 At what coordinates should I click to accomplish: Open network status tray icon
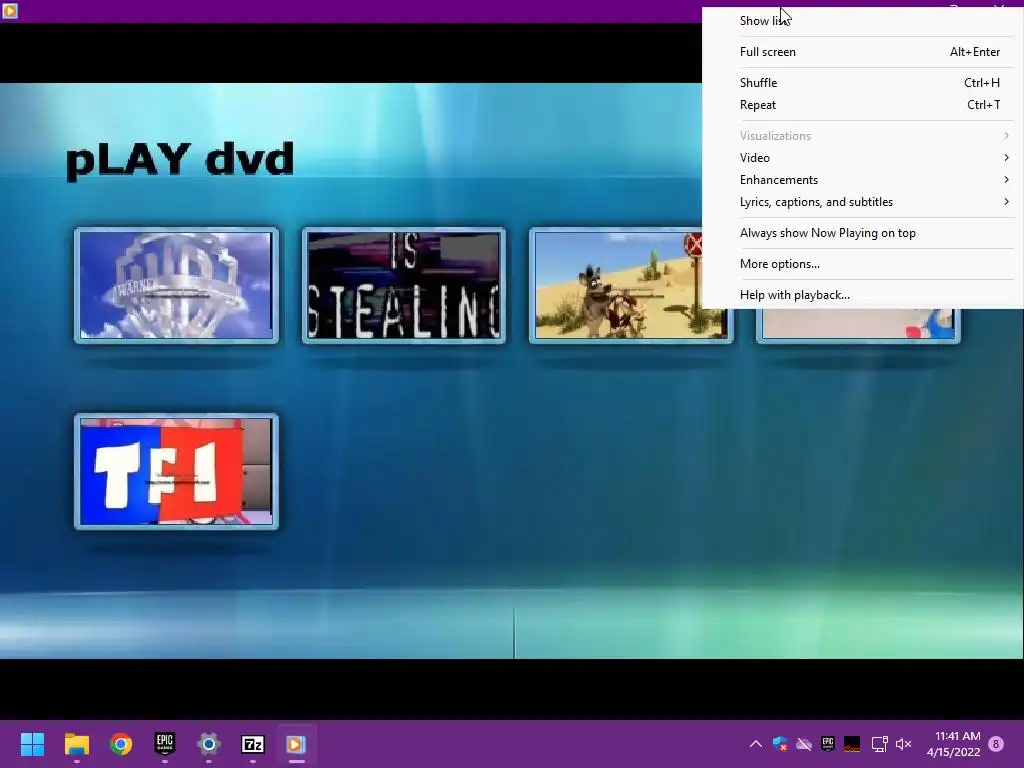tap(879, 744)
